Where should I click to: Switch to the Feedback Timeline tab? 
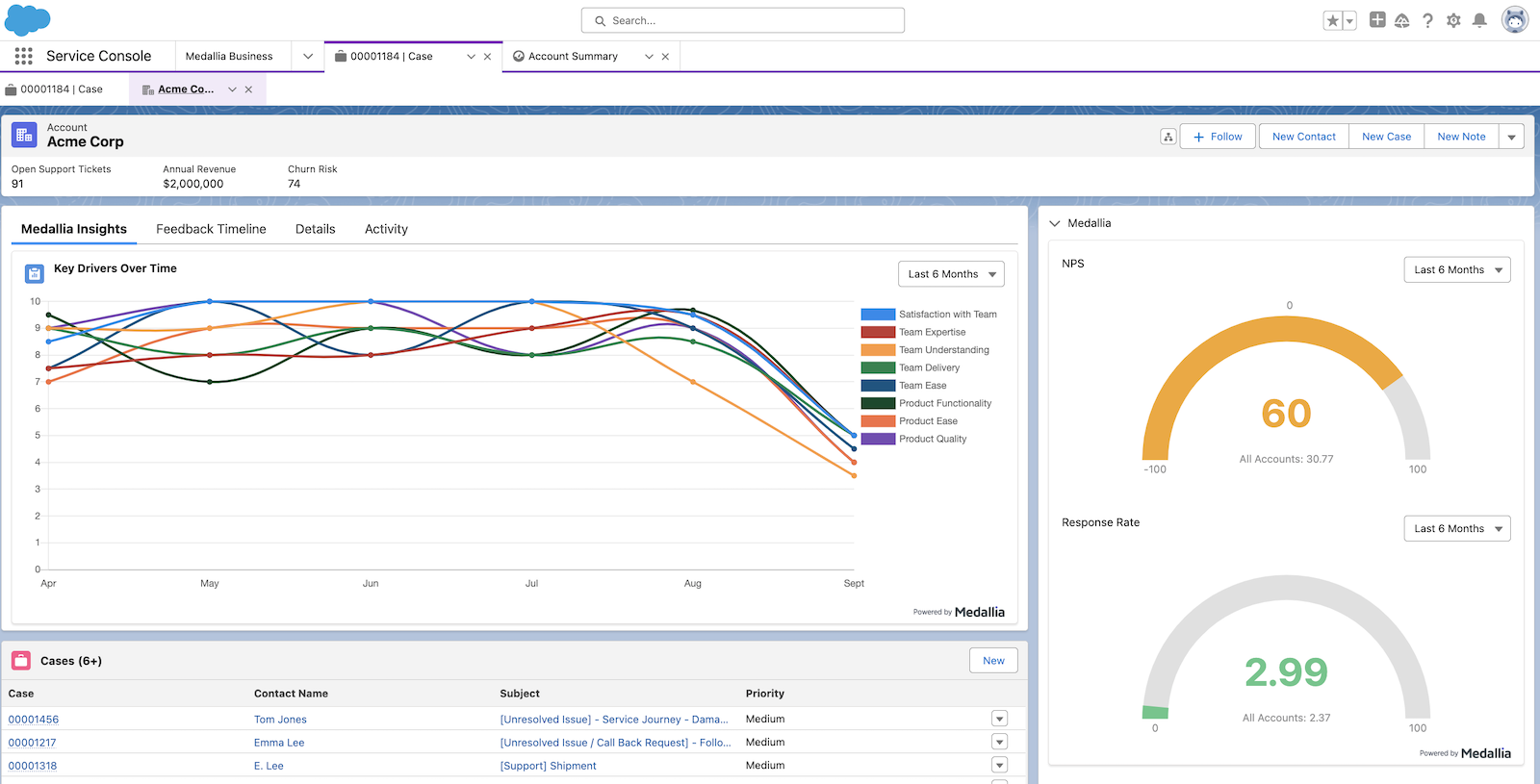click(x=211, y=229)
